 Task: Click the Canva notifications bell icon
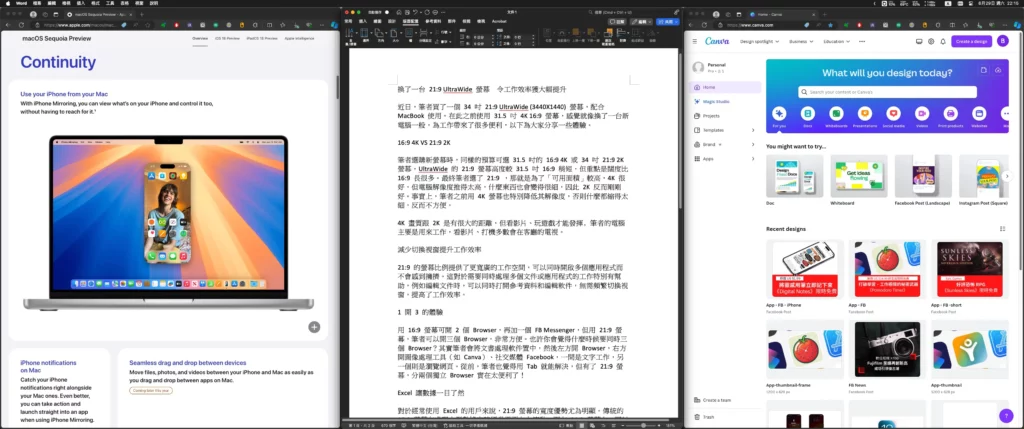point(943,41)
